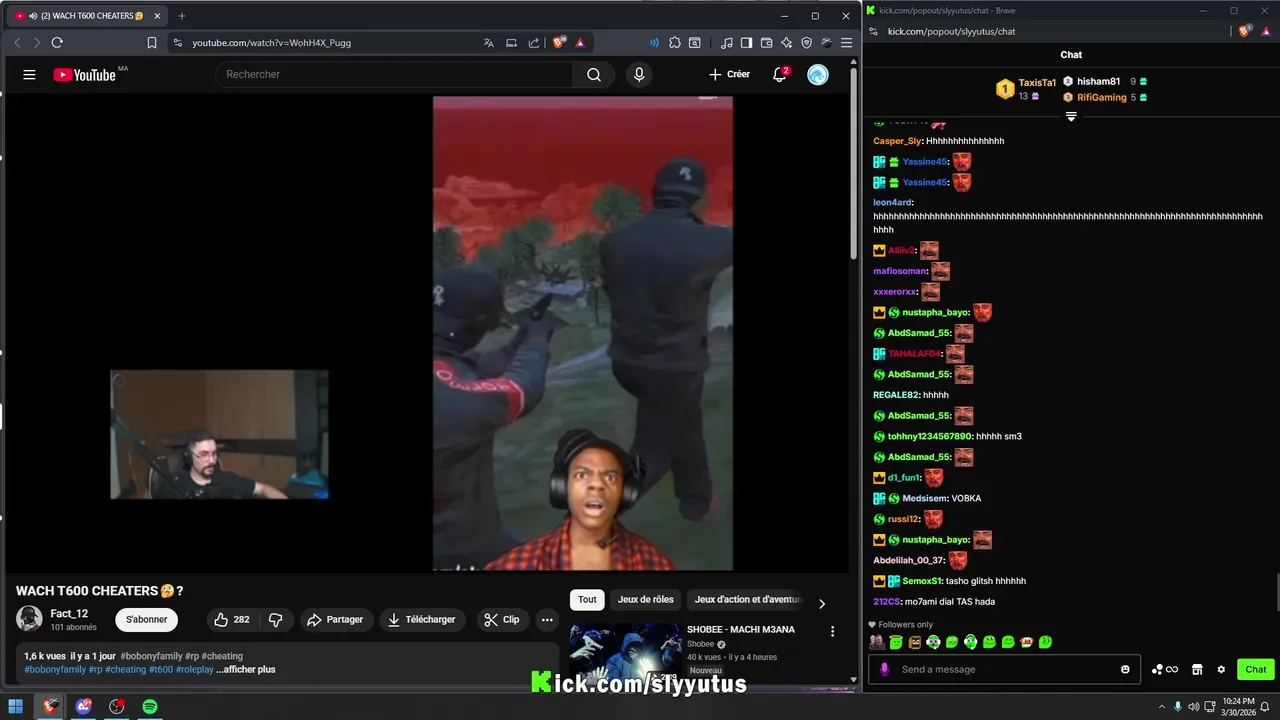Click the YouTube search magnifier button
The image size is (1280, 720).
pyautogui.click(x=594, y=75)
